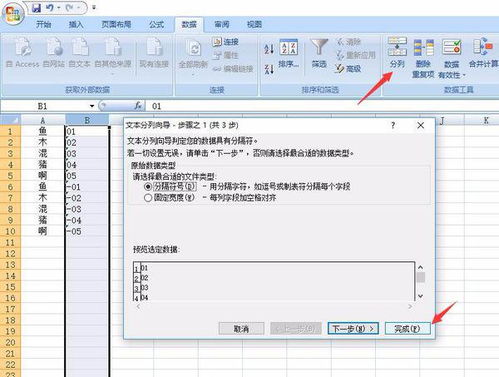Open connection Properties (属性)
Screen dimensions: 499x377
[x=225, y=55]
